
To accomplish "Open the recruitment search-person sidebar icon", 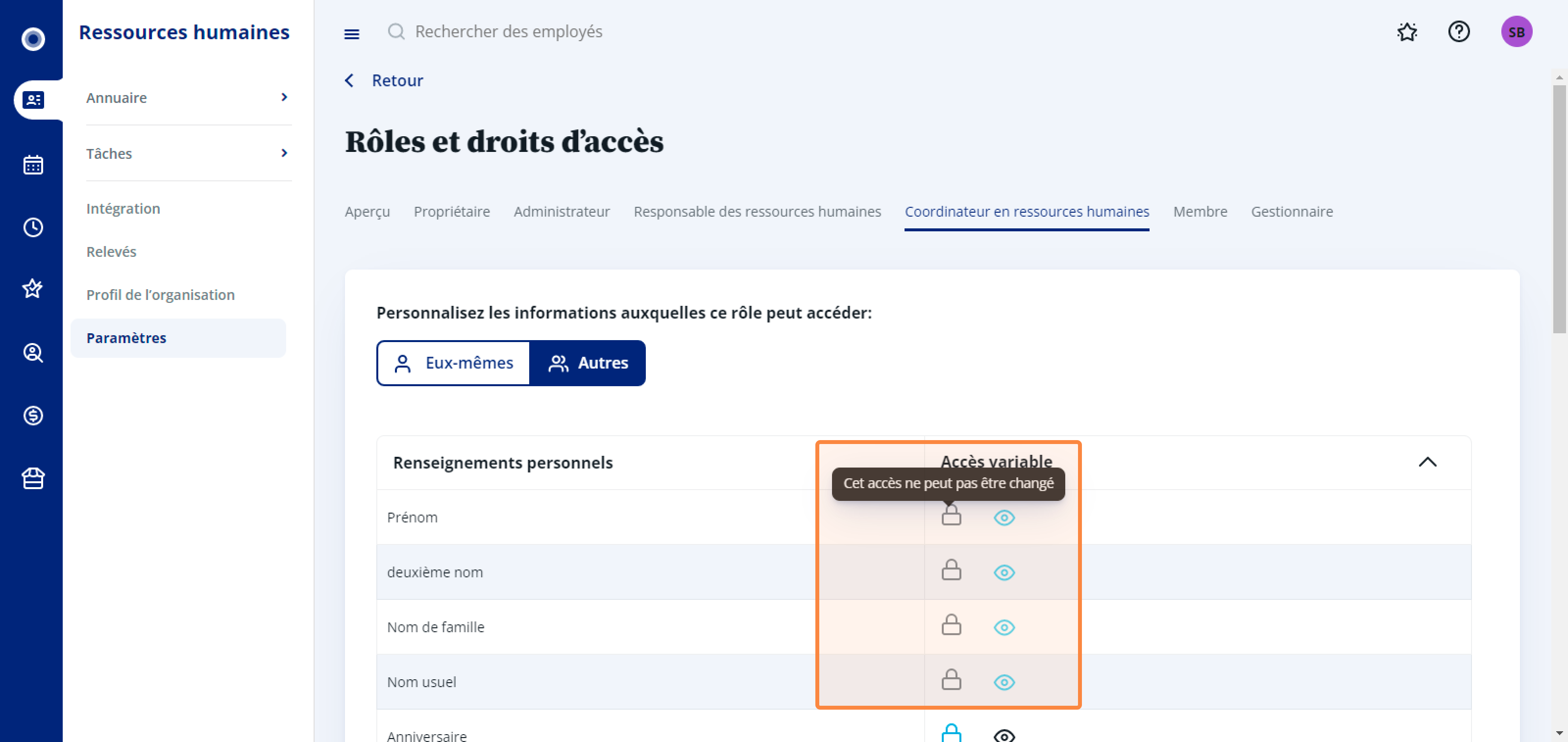I will [33, 352].
